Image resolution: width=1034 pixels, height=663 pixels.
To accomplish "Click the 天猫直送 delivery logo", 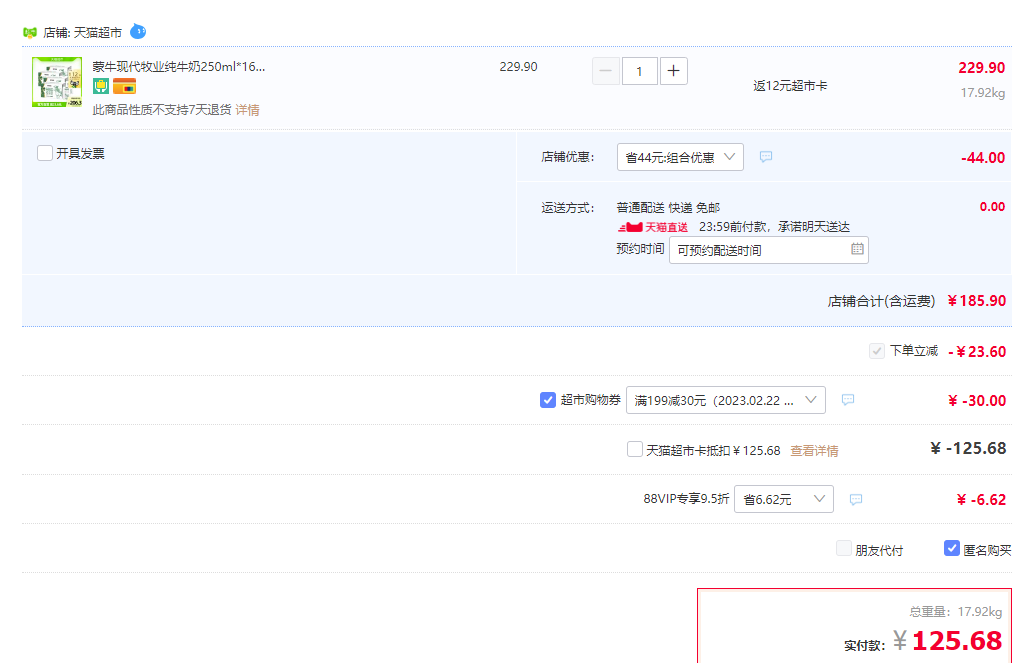I will [x=652, y=227].
